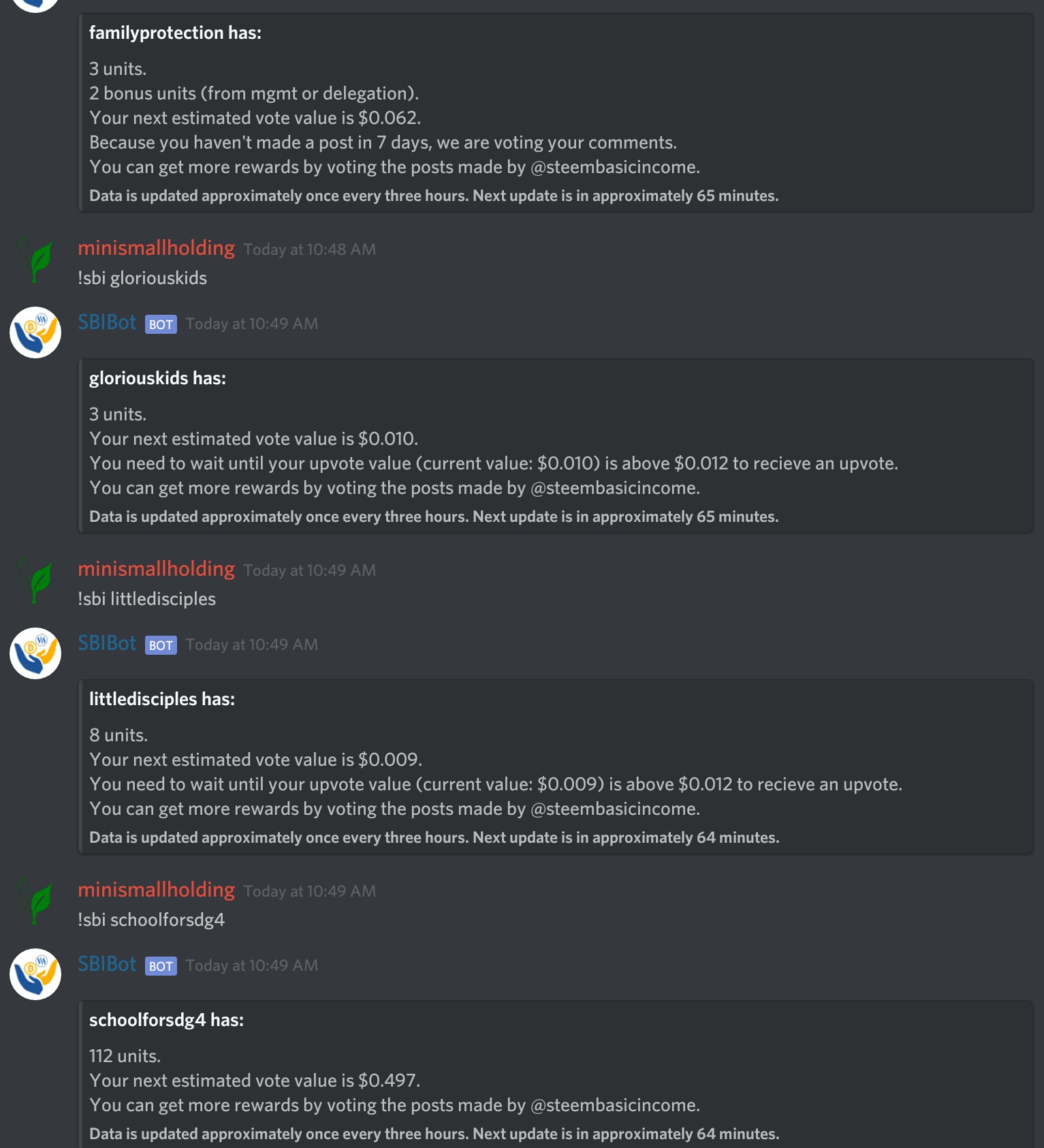Click SBIBot avatar beside the schoolforsdg4 reply

(x=35, y=974)
